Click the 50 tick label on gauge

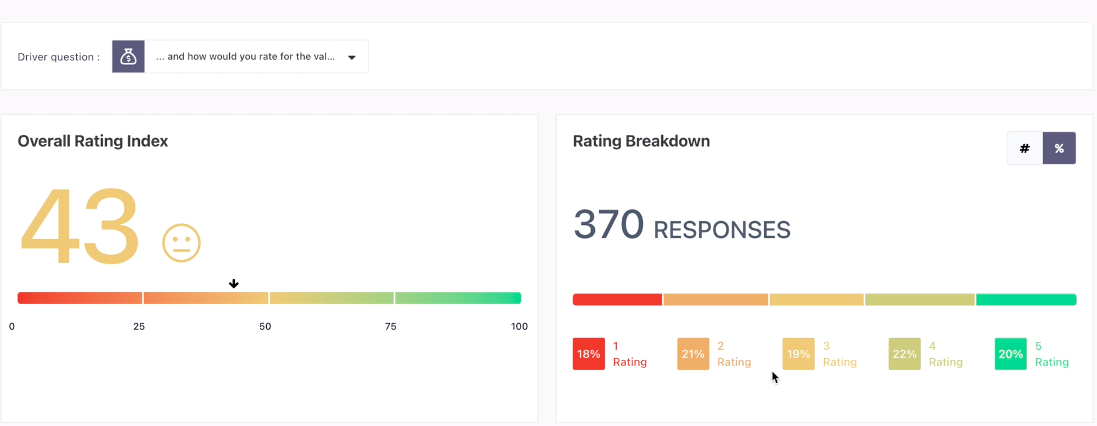tap(265, 326)
